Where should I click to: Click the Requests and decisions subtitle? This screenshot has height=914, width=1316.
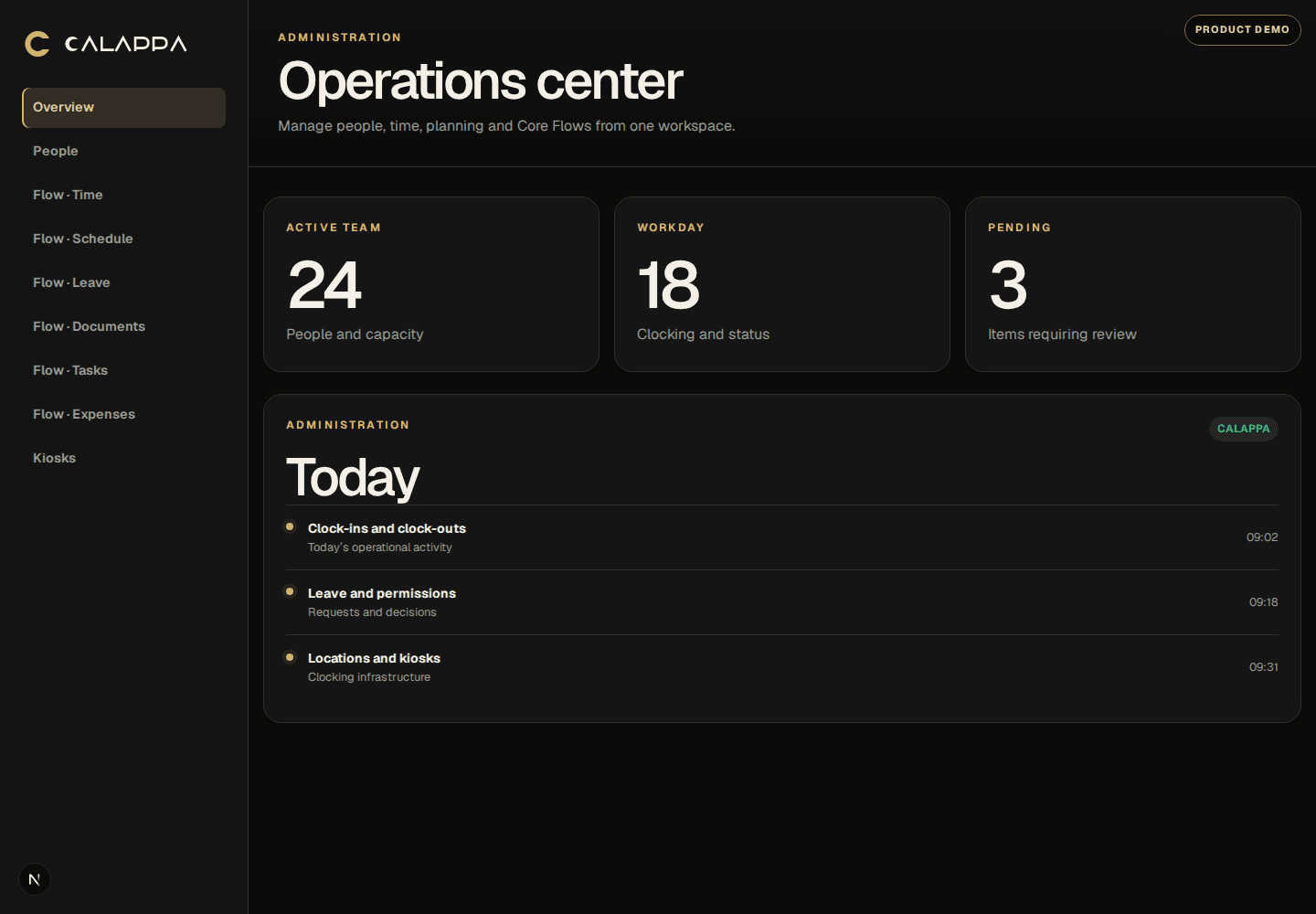point(372,612)
